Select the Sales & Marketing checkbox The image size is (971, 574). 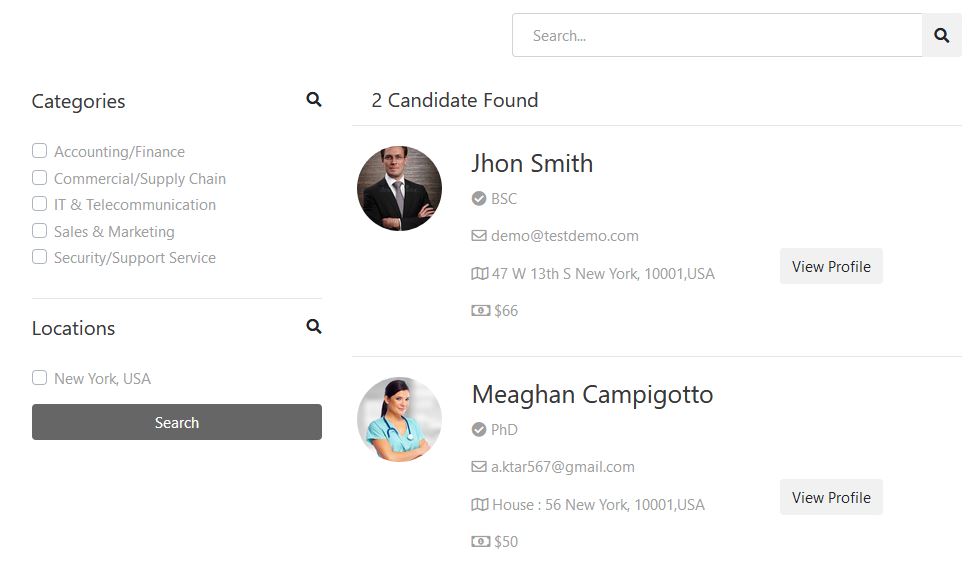[40, 230]
